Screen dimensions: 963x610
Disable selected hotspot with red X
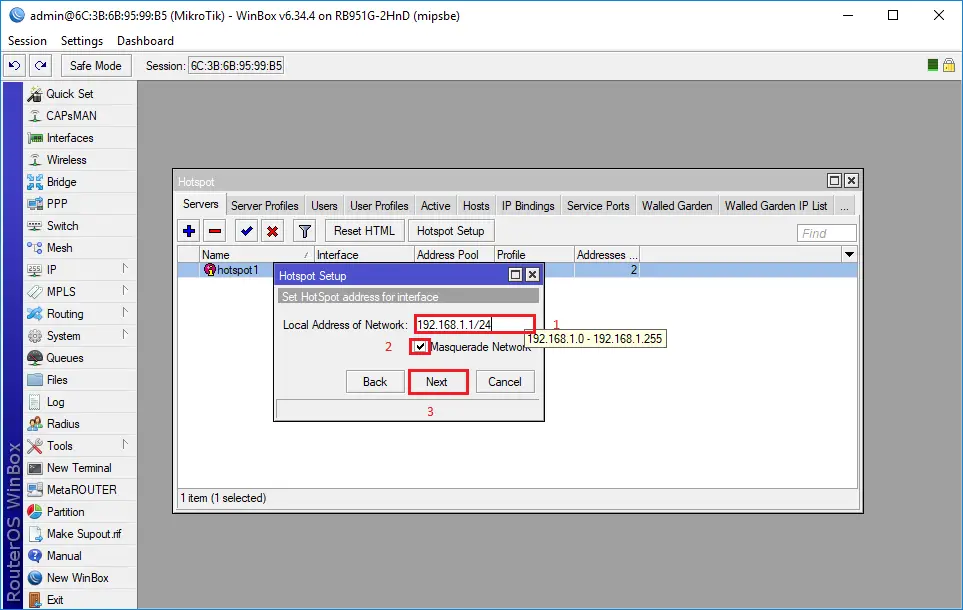(x=273, y=231)
